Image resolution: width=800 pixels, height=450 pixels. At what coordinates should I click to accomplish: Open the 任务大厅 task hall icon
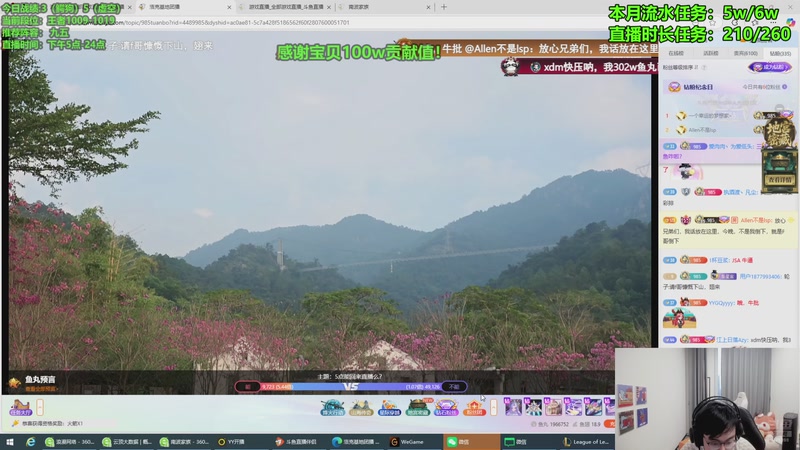[x=20, y=407]
